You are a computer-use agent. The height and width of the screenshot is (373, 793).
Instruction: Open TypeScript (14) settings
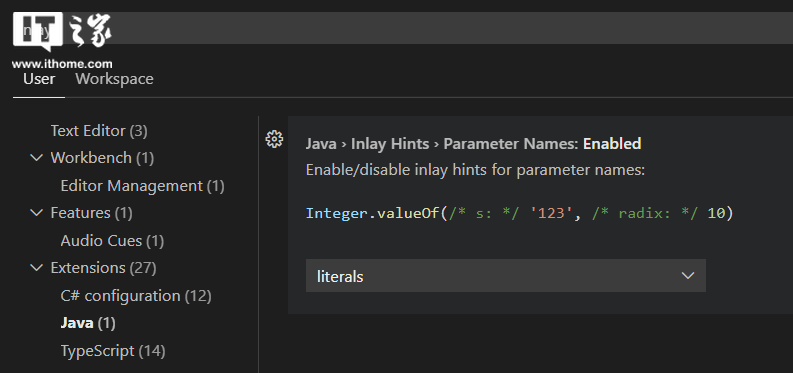tap(113, 350)
